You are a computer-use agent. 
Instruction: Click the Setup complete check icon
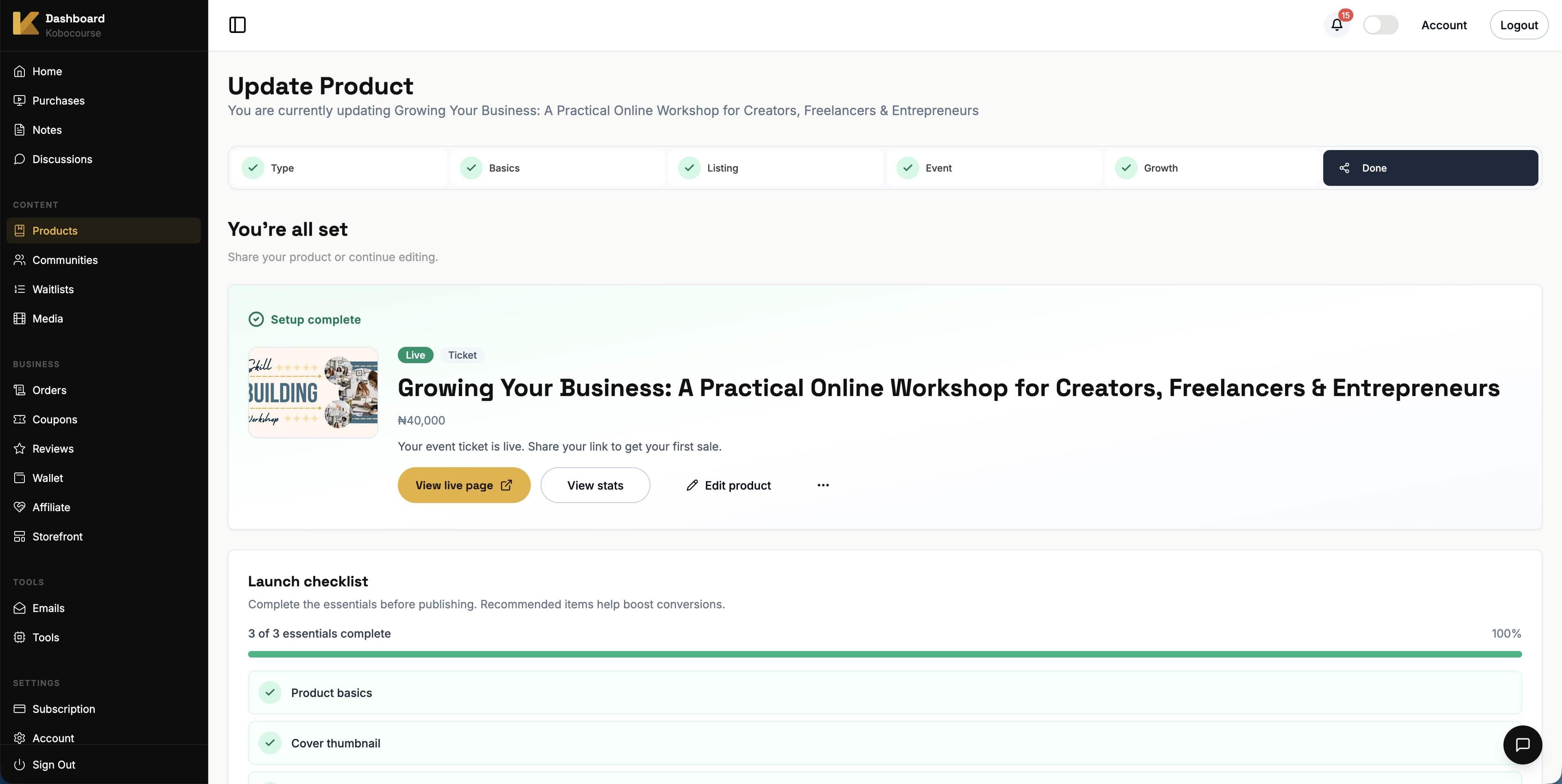256,320
